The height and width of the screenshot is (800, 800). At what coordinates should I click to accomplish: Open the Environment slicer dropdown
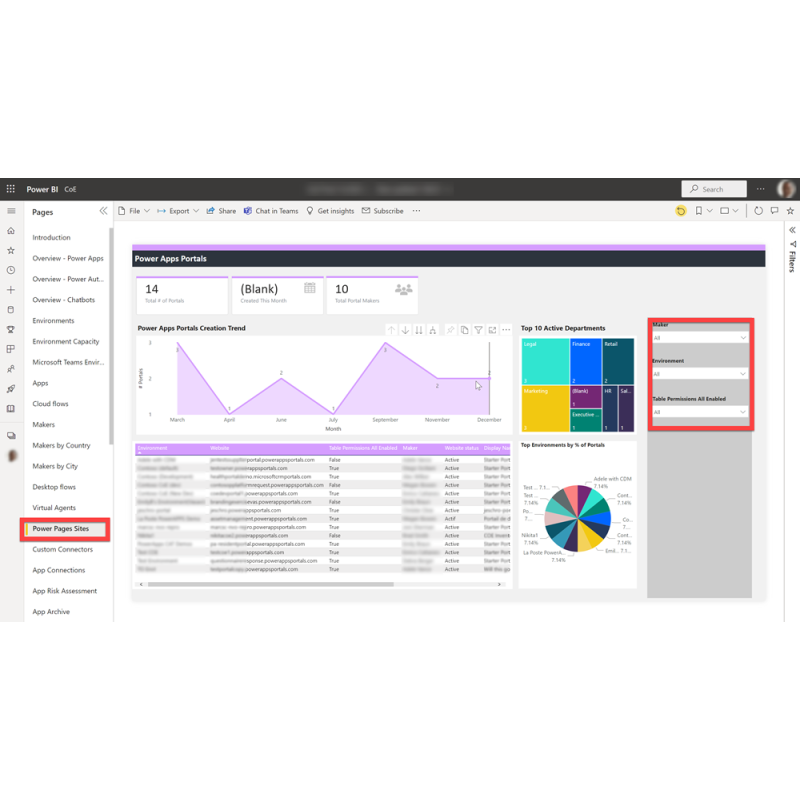point(700,374)
